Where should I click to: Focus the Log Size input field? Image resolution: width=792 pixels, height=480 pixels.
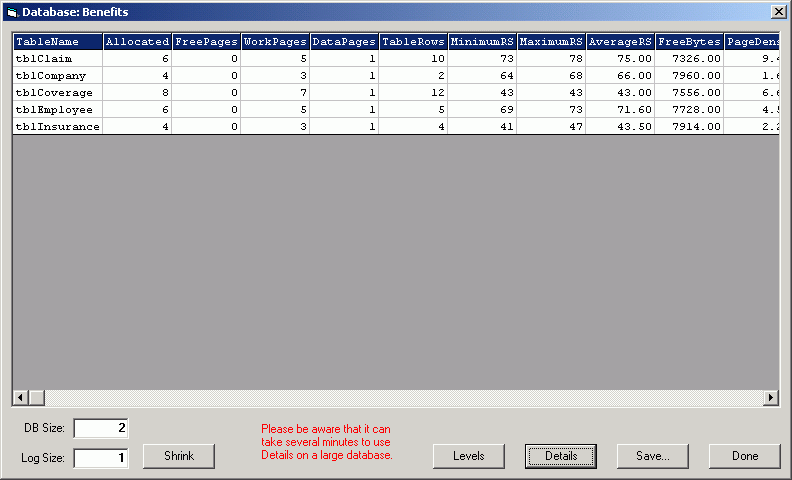click(x=101, y=458)
